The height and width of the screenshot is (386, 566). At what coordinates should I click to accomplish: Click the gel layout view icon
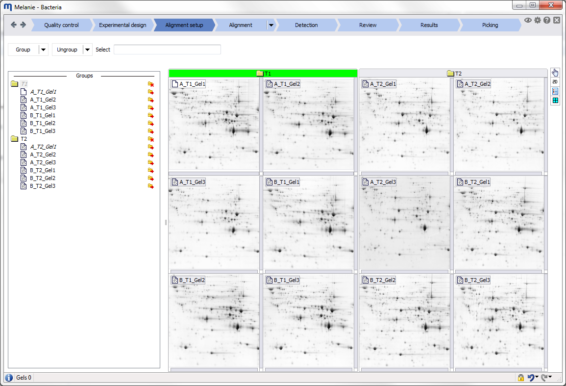[x=555, y=91]
